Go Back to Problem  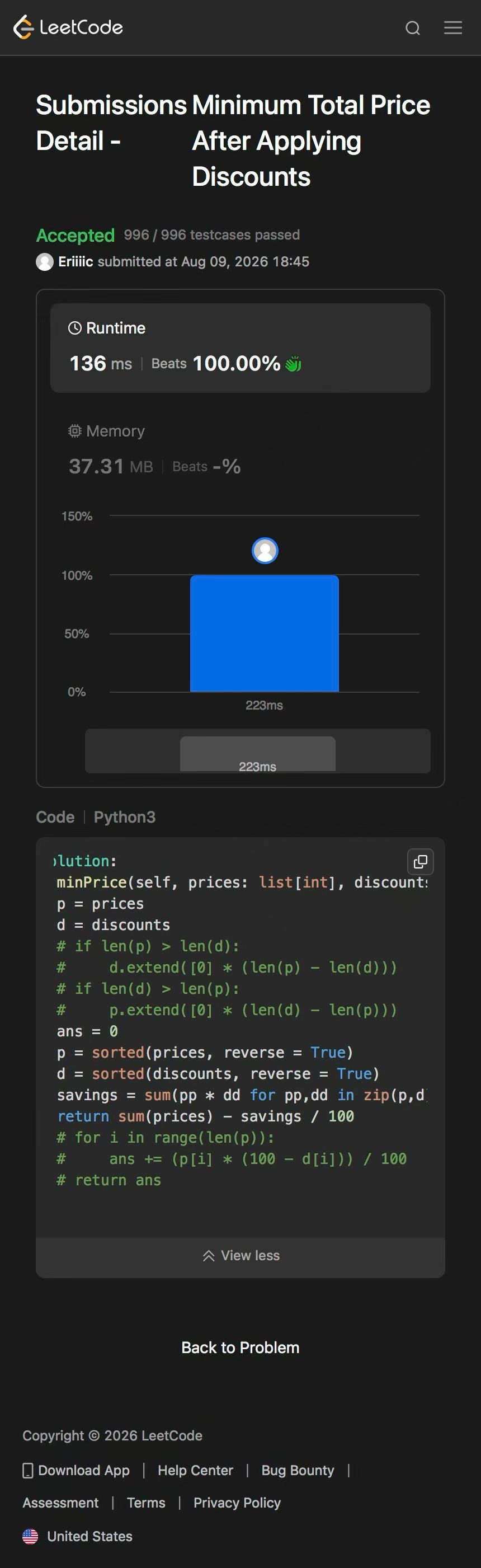tap(240, 1348)
